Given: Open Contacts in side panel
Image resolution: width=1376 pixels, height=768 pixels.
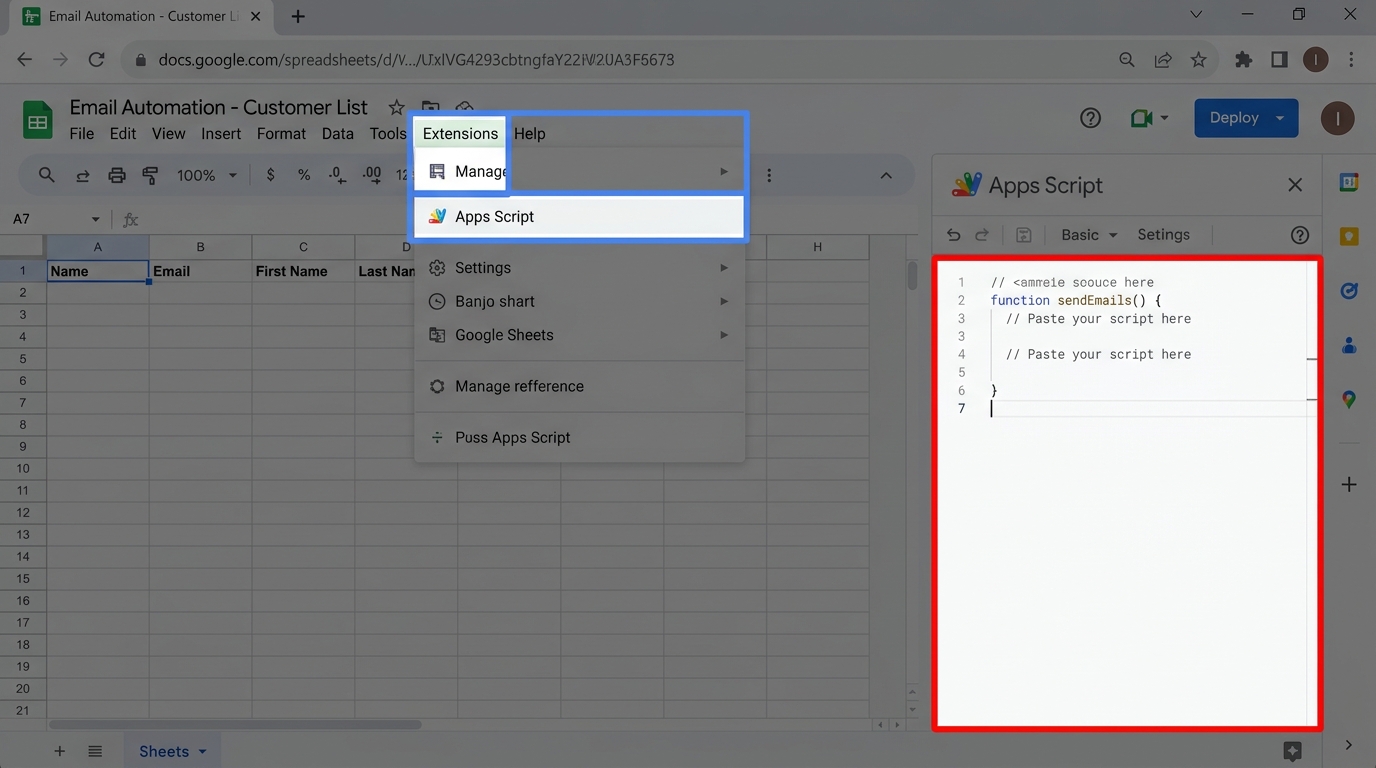Looking at the screenshot, I should pyautogui.click(x=1348, y=345).
